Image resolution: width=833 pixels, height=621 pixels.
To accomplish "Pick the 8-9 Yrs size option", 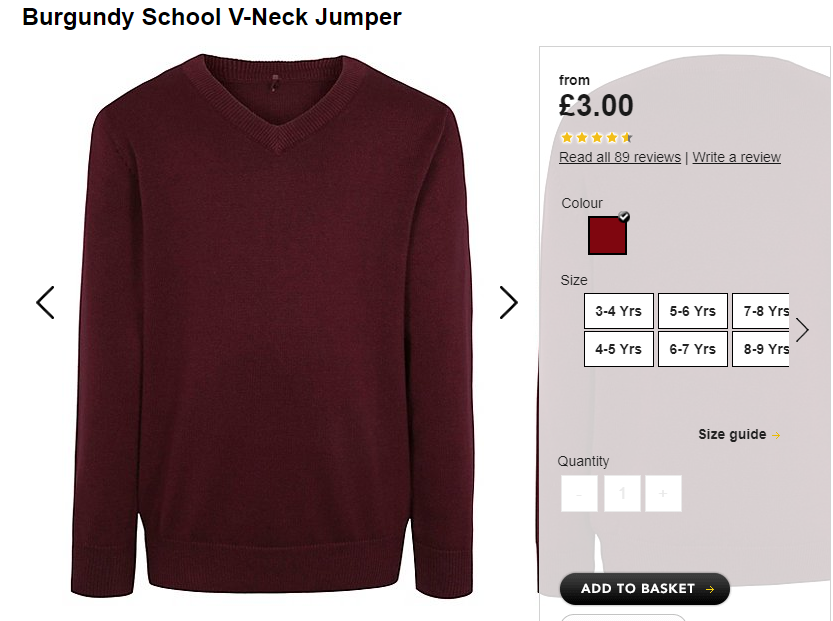I will pos(761,349).
